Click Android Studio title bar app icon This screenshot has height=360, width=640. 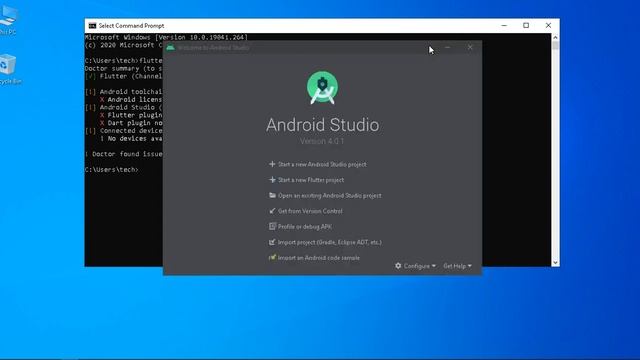pyautogui.click(x=171, y=47)
